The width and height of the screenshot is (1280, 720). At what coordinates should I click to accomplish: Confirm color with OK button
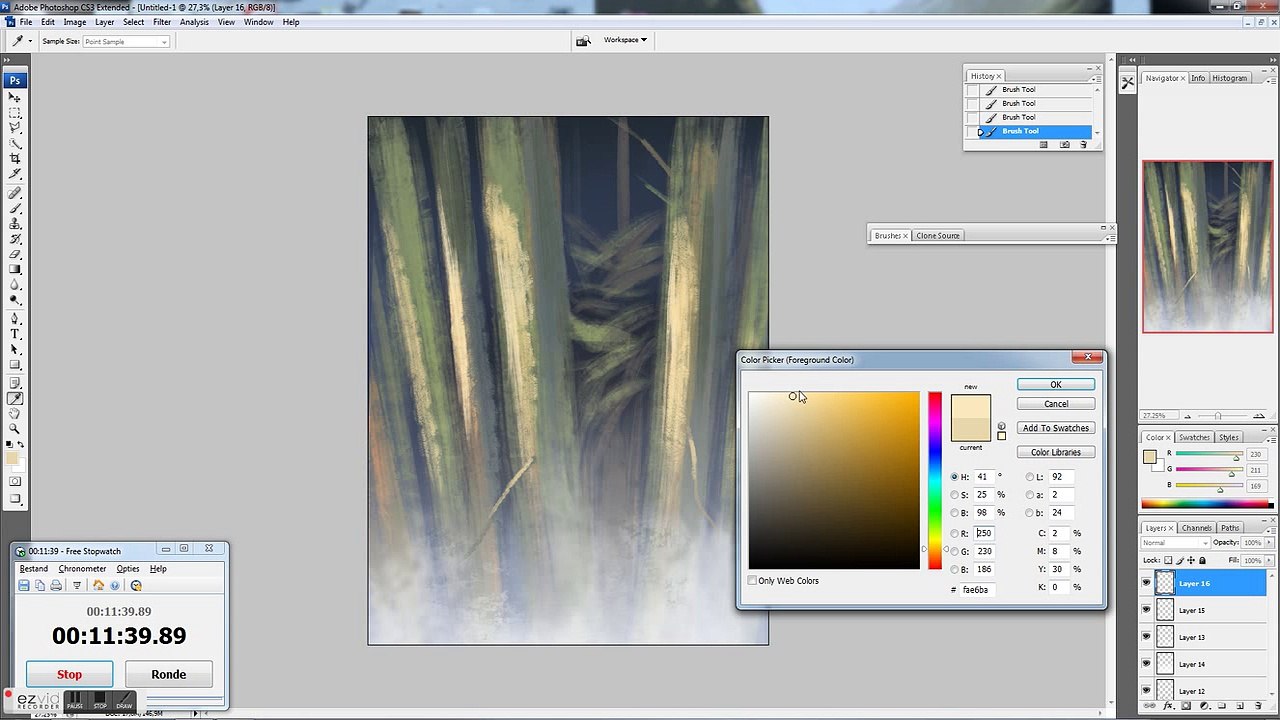pyautogui.click(x=1056, y=385)
